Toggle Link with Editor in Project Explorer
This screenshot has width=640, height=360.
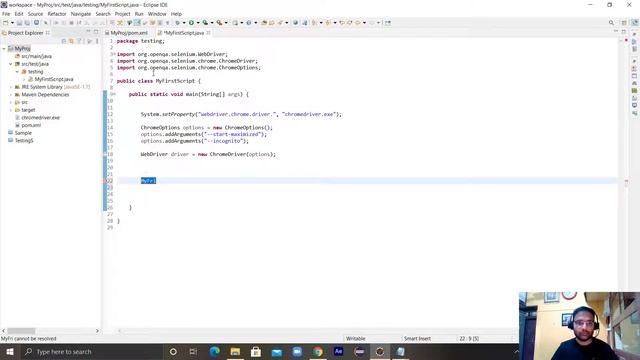(71, 41)
